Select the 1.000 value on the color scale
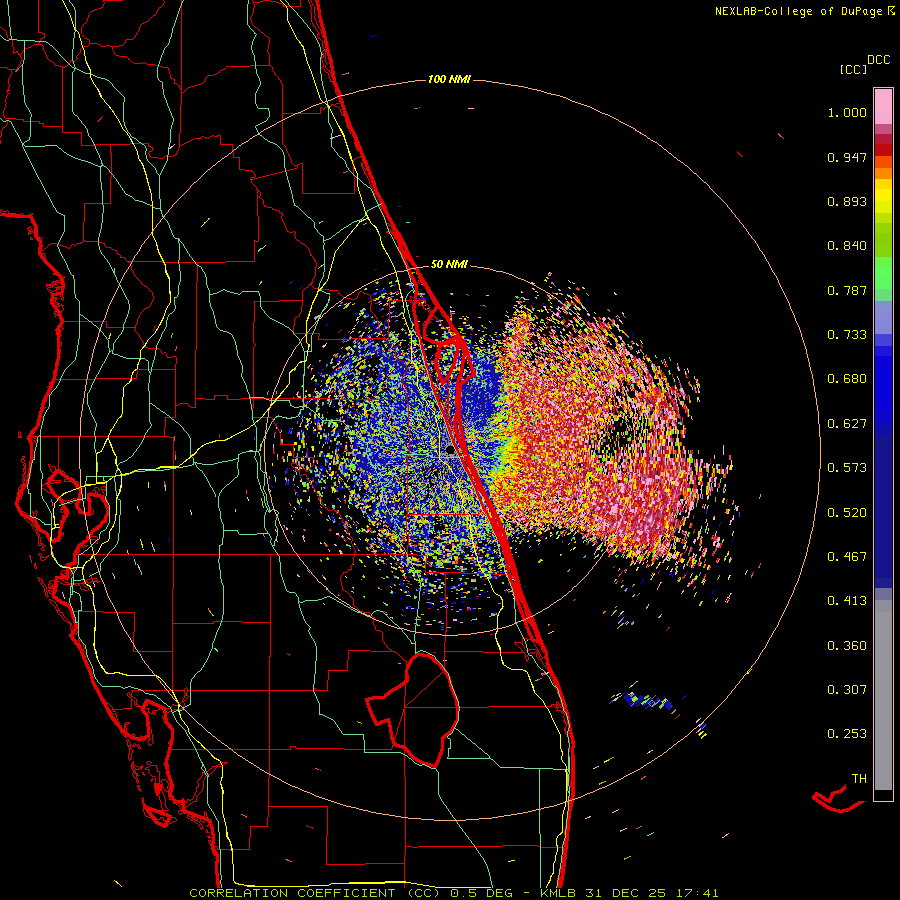This screenshot has width=900, height=900. click(847, 112)
